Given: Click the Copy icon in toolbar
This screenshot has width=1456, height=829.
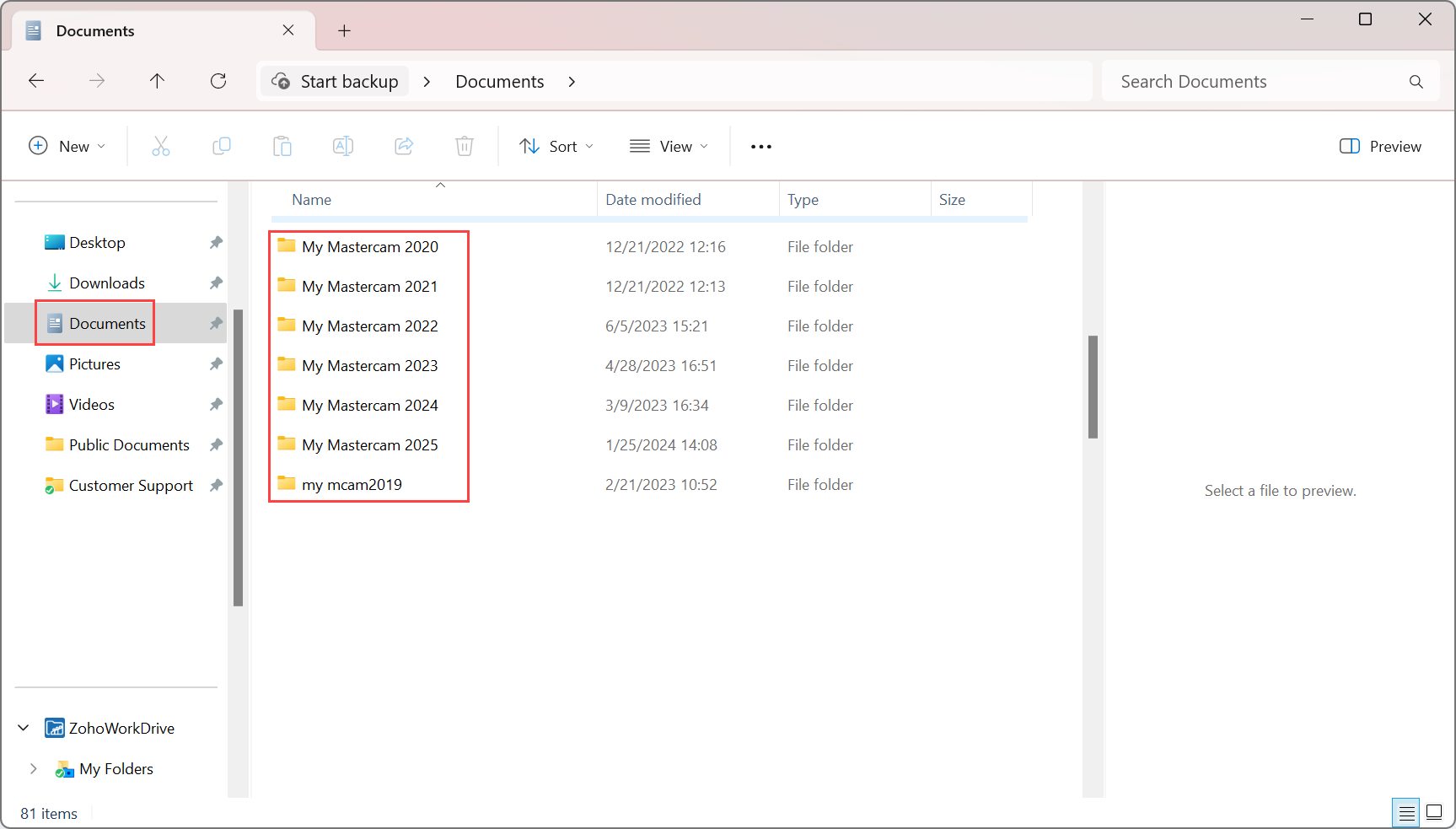Looking at the screenshot, I should pos(222,146).
